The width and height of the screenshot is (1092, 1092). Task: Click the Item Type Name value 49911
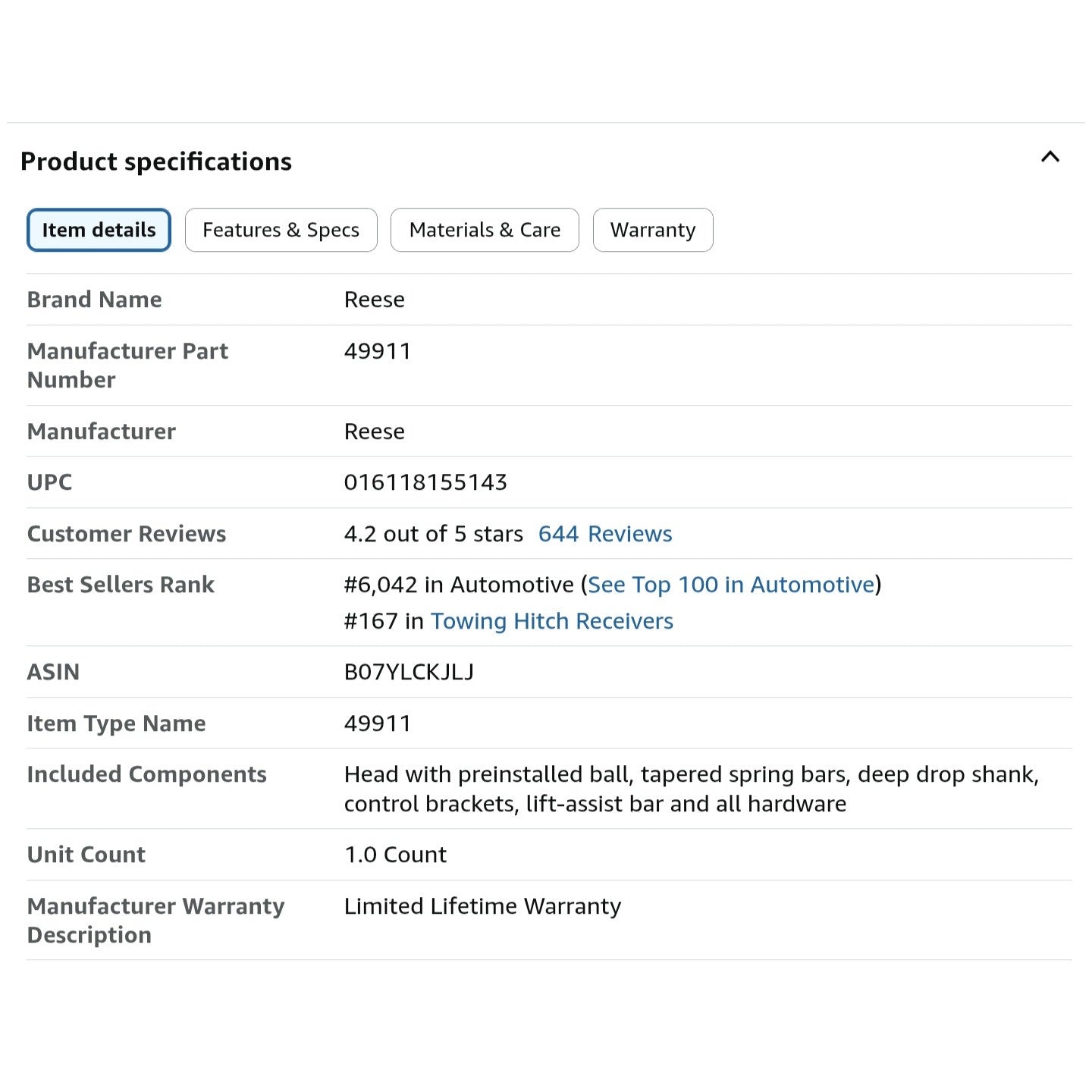pyautogui.click(x=377, y=723)
